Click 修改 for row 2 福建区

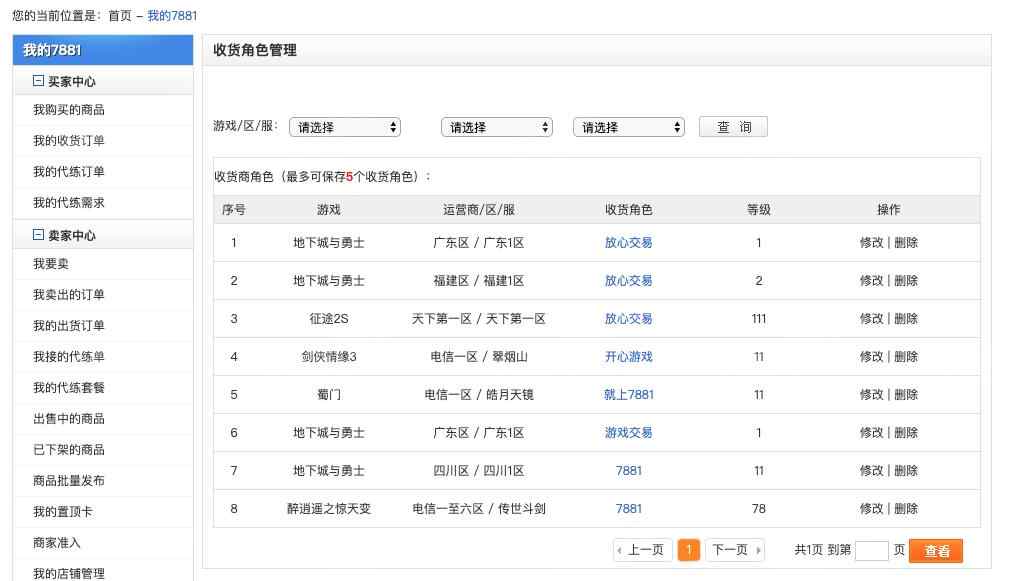[871, 281]
